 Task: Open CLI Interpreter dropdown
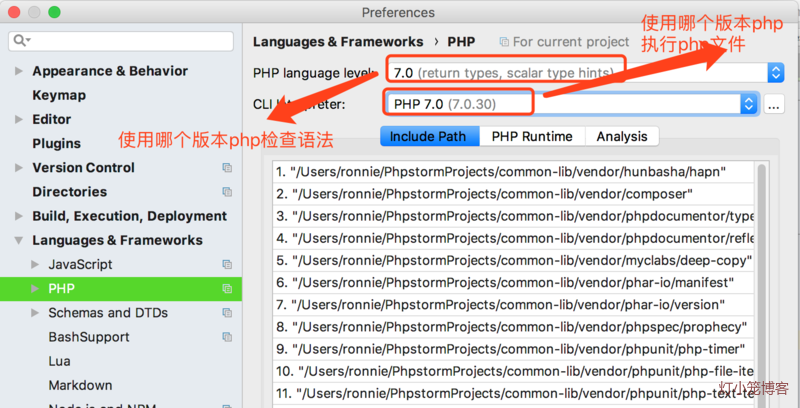point(748,104)
